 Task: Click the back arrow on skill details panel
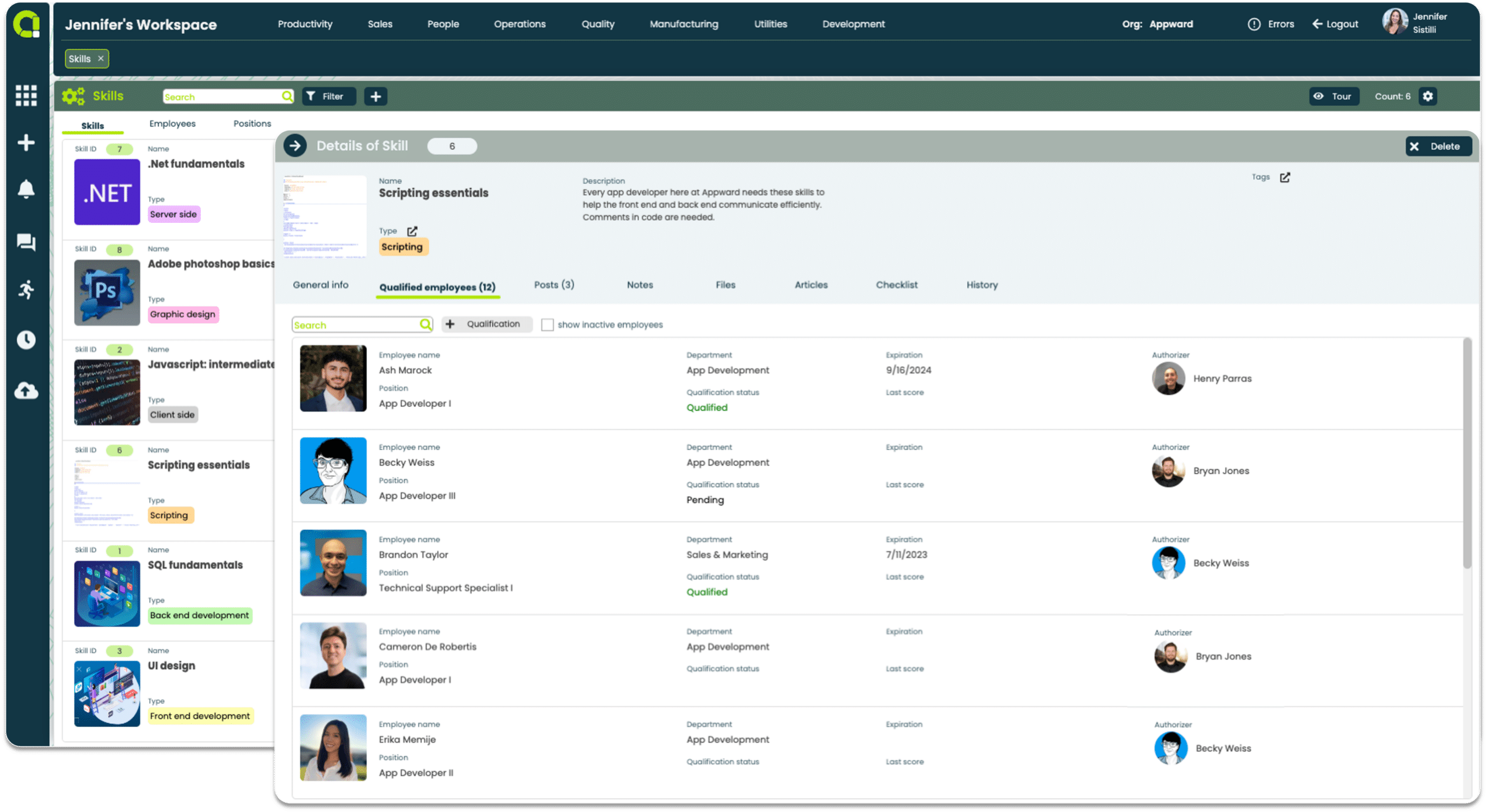click(x=296, y=146)
